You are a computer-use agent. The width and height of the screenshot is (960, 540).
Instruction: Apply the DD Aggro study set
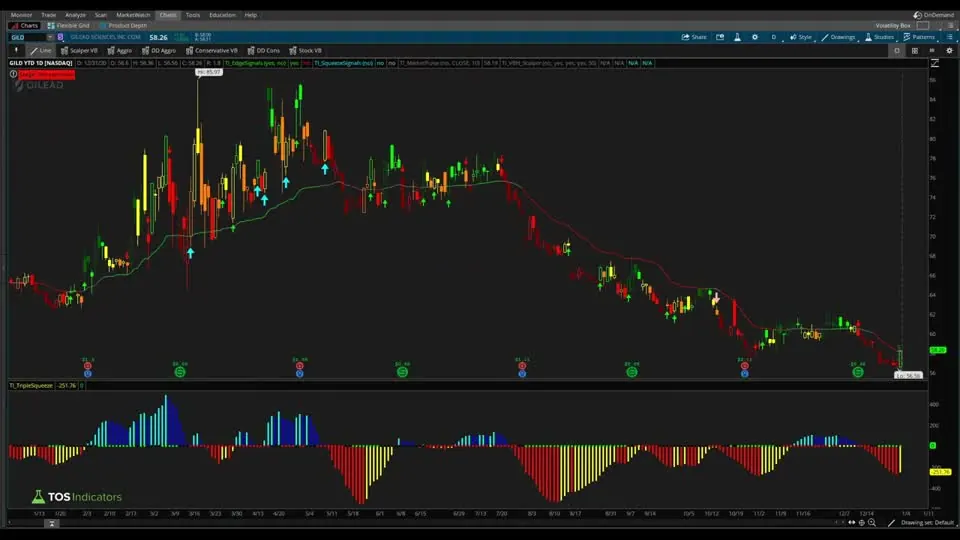pyautogui.click(x=159, y=51)
